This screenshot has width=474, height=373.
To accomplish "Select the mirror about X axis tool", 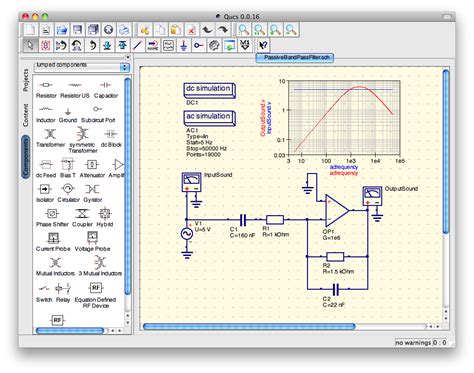I will (61, 45).
